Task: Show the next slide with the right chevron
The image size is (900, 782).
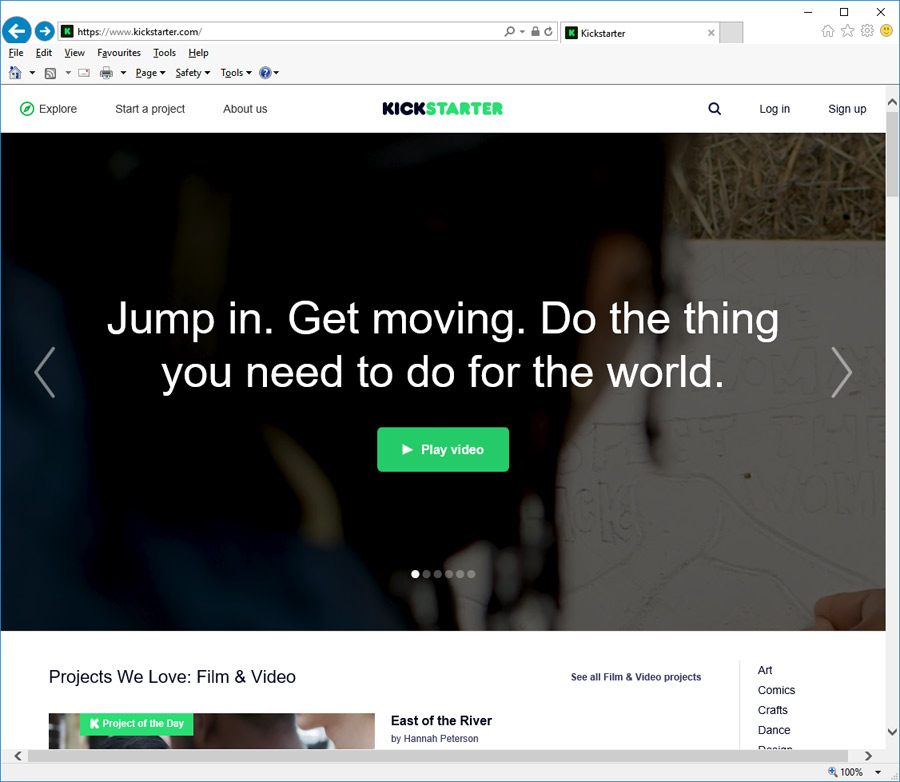Action: coord(841,372)
